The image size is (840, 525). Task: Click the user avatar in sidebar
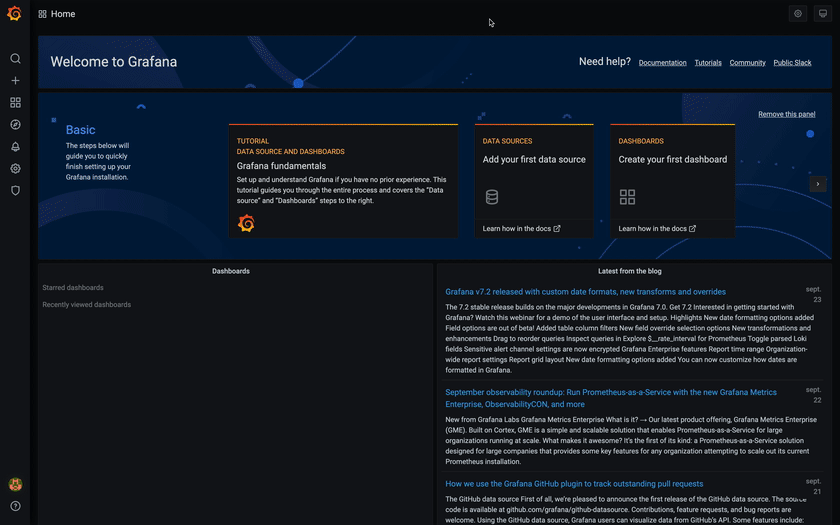[x=15, y=484]
